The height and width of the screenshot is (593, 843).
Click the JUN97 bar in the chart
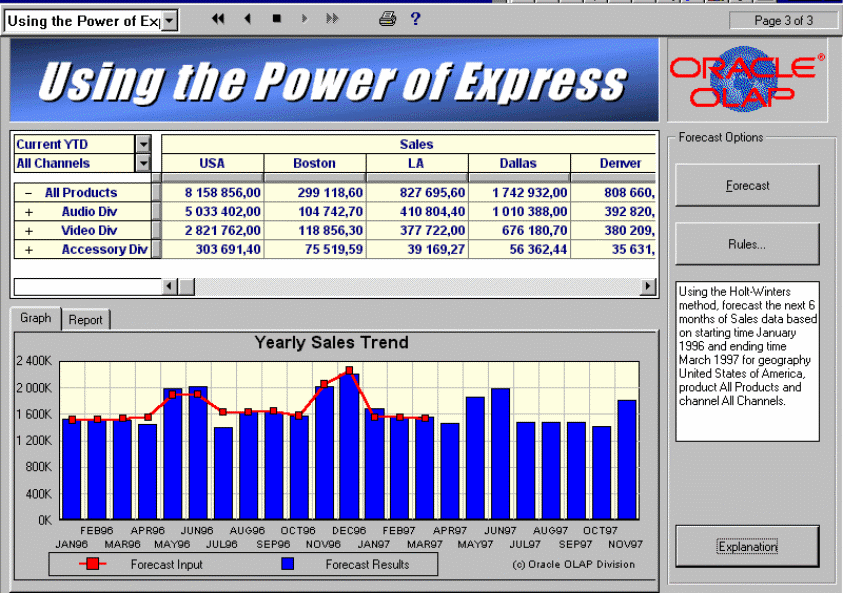click(501, 454)
